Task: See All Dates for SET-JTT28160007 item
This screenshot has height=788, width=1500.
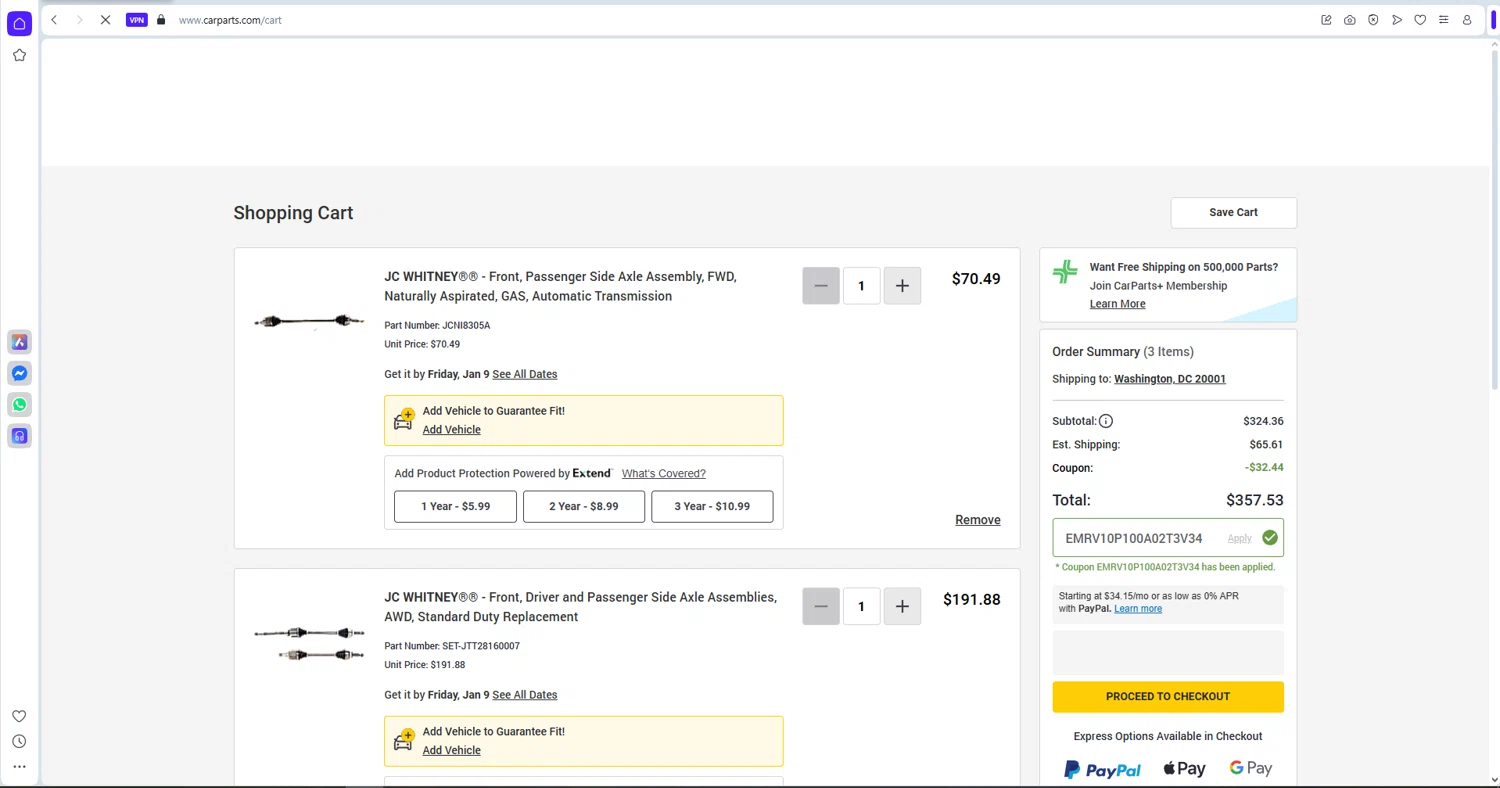Action: click(x=525, y=695)
